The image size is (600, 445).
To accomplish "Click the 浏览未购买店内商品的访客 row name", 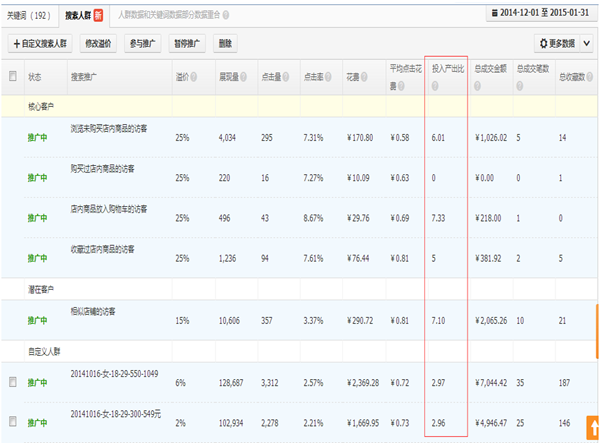I will (109, 129).
